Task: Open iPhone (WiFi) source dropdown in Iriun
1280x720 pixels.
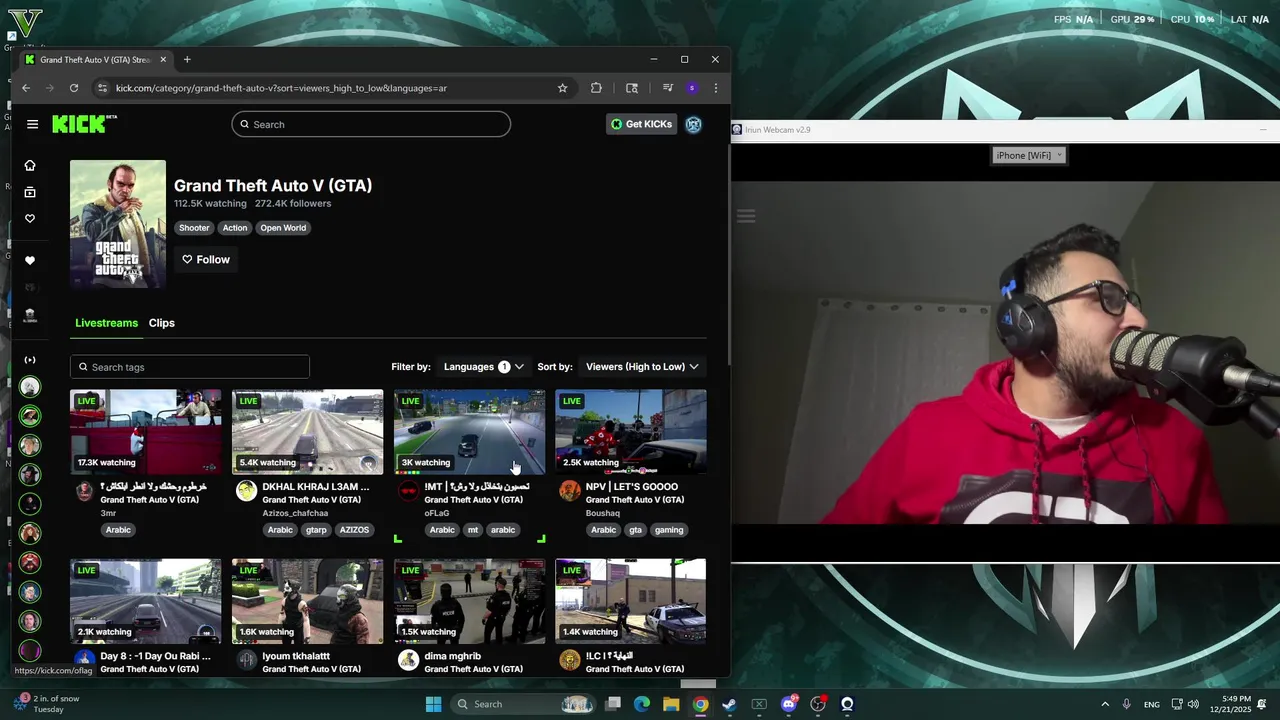Action: pos(1029,155)
